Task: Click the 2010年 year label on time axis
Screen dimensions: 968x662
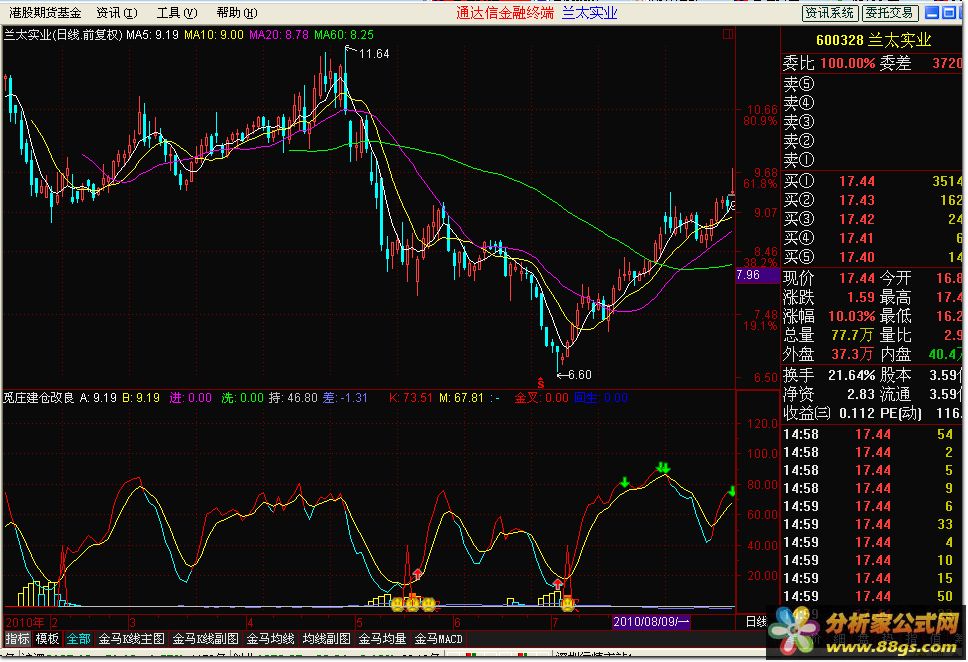Action: coord(24,622)
